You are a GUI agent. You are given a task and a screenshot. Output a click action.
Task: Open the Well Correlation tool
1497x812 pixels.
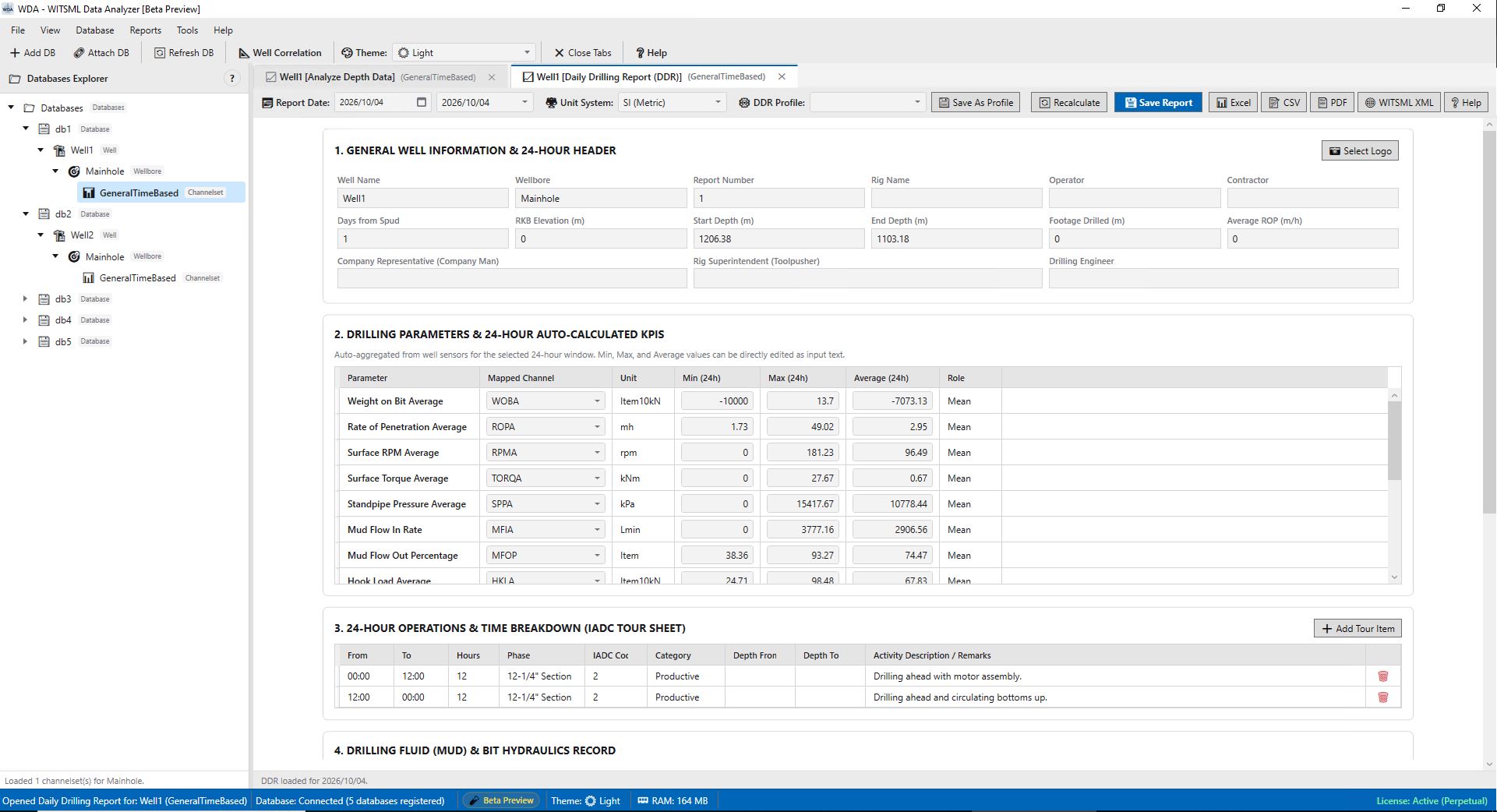(280, 53)
